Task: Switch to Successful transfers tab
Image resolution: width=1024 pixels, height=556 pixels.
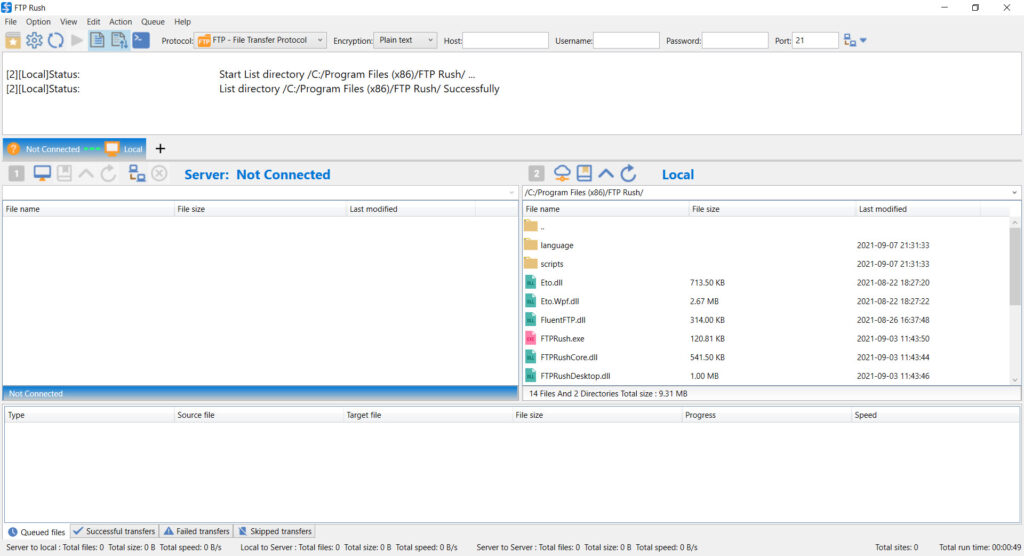Action: click(x=114, y=532)
